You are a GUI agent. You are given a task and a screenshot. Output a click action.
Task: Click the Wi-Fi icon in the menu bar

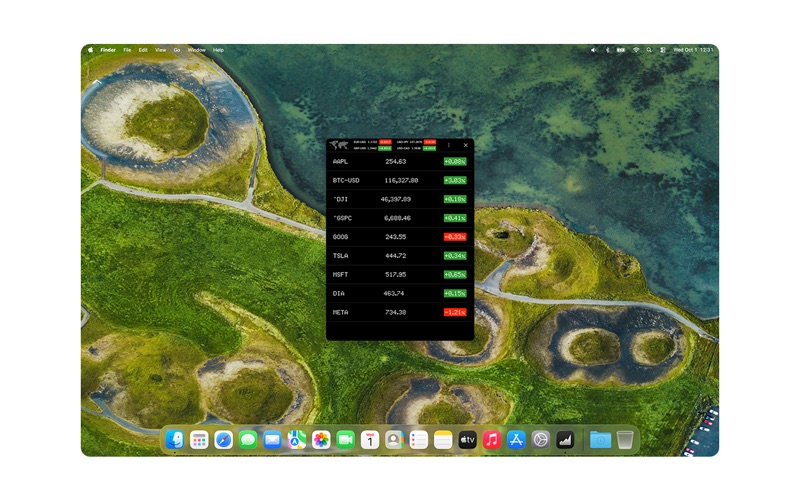coord(636,50)
